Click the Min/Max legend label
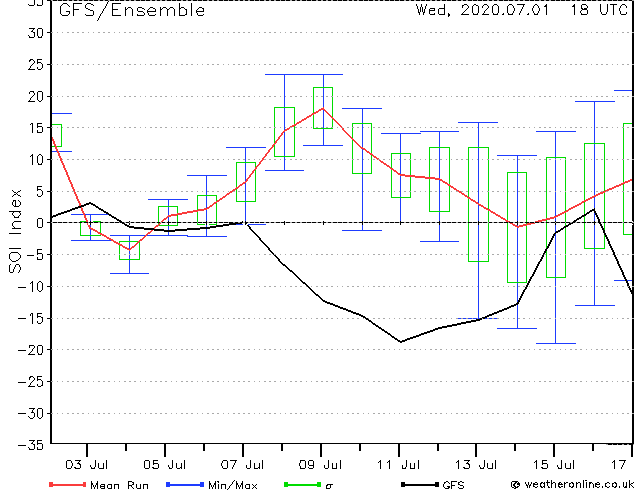 coord(232,485)
